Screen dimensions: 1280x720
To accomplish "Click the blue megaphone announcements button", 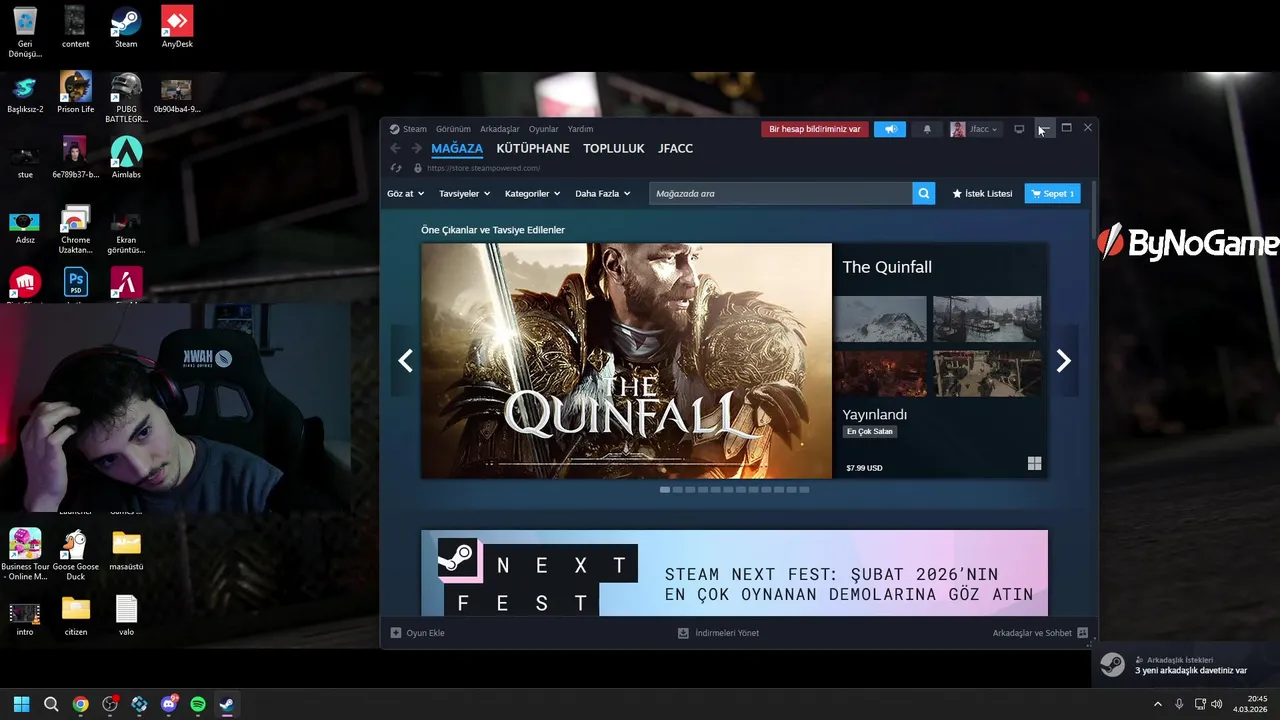I will (890, 129).
